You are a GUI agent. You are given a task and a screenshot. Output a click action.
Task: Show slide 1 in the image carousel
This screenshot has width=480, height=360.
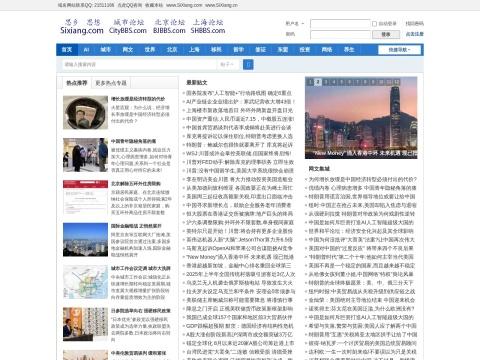[x=310, y=82]
